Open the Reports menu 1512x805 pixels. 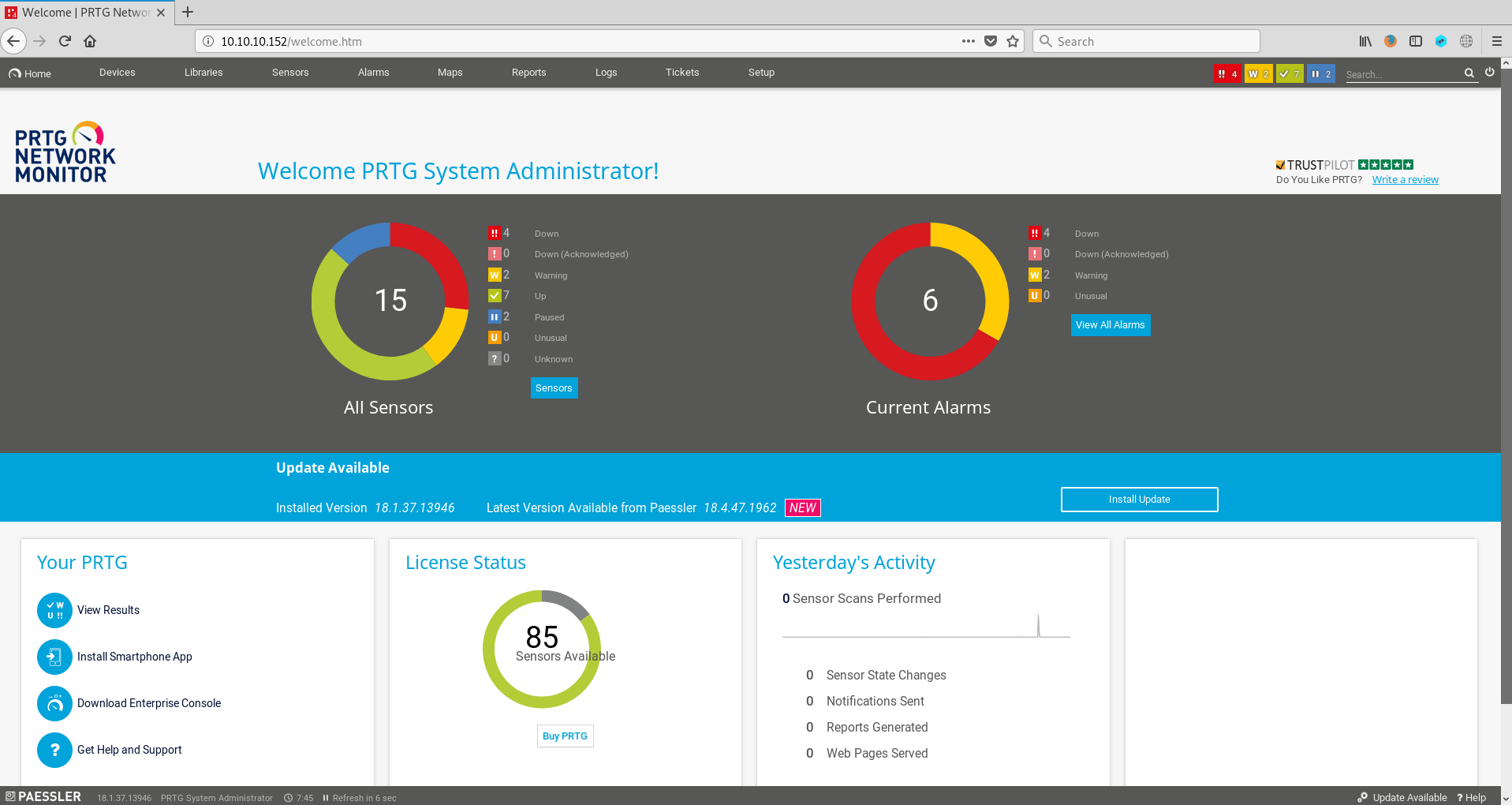click(528, 73)
